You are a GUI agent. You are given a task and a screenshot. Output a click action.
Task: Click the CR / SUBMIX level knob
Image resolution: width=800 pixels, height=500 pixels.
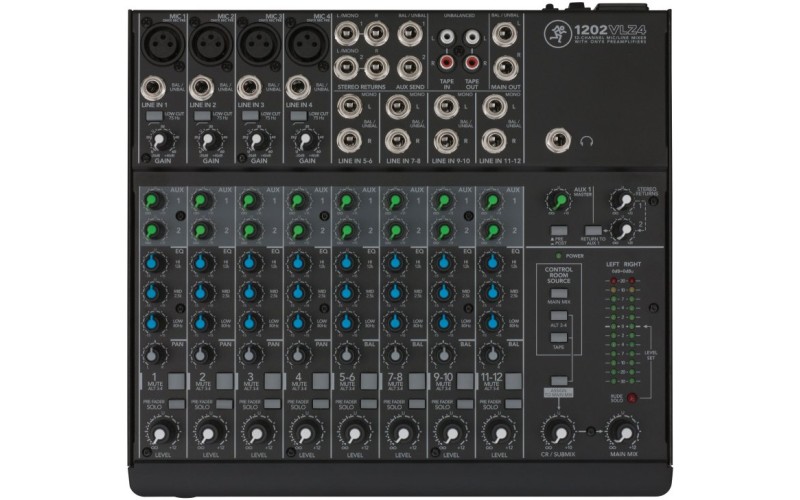click(559, 433)
